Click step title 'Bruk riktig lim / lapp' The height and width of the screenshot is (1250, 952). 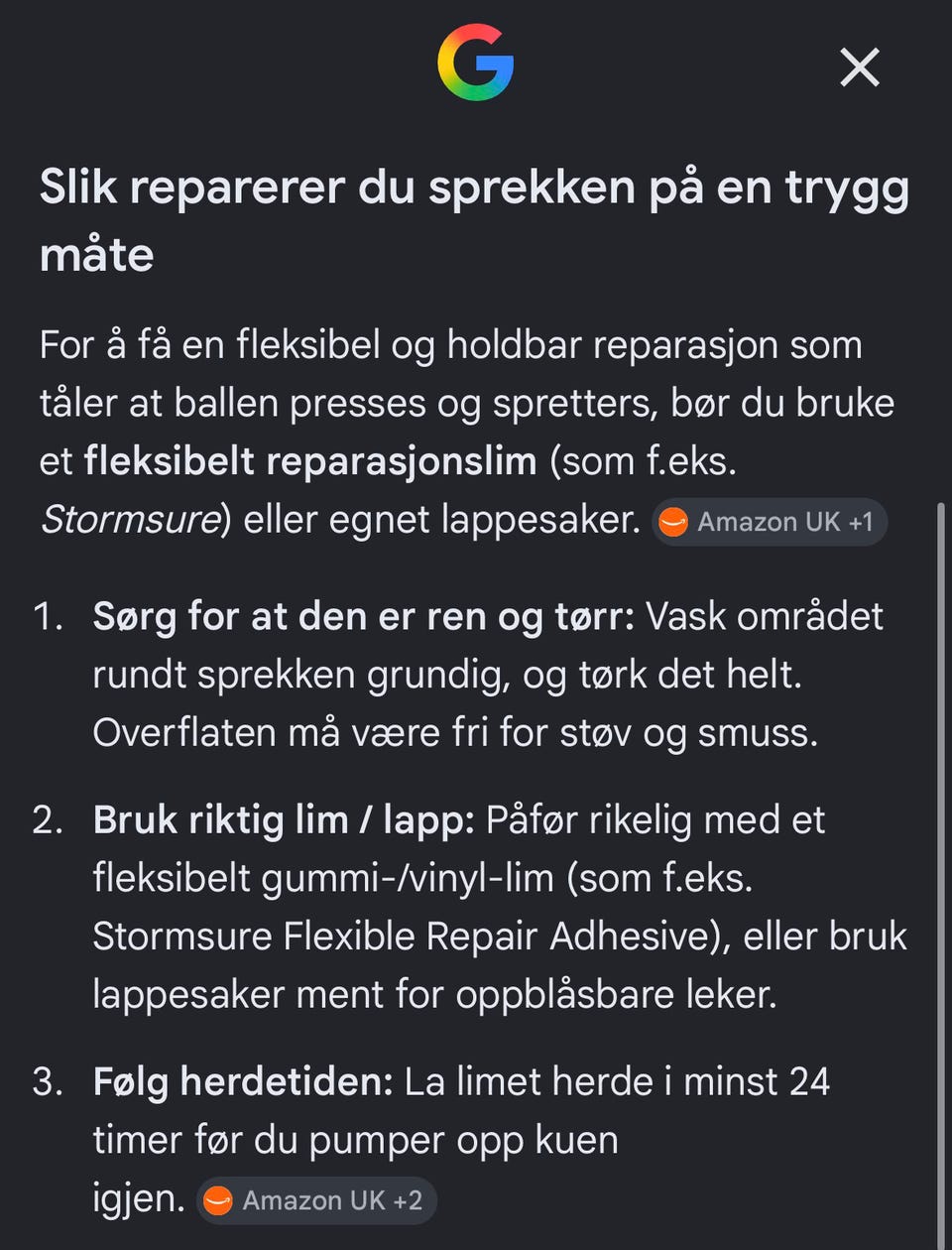pos(284,820)
